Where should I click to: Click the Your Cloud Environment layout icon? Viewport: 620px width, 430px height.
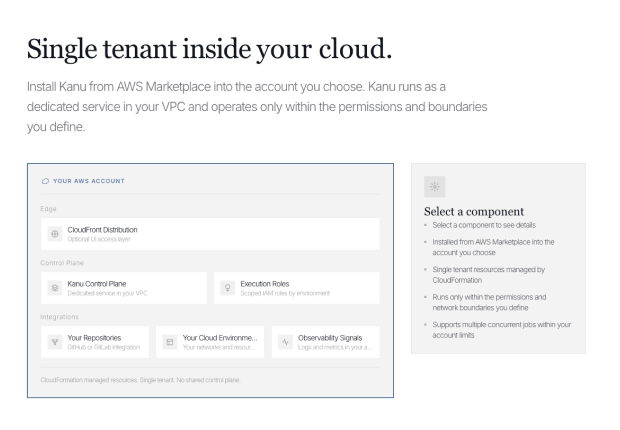coord(170,342)
